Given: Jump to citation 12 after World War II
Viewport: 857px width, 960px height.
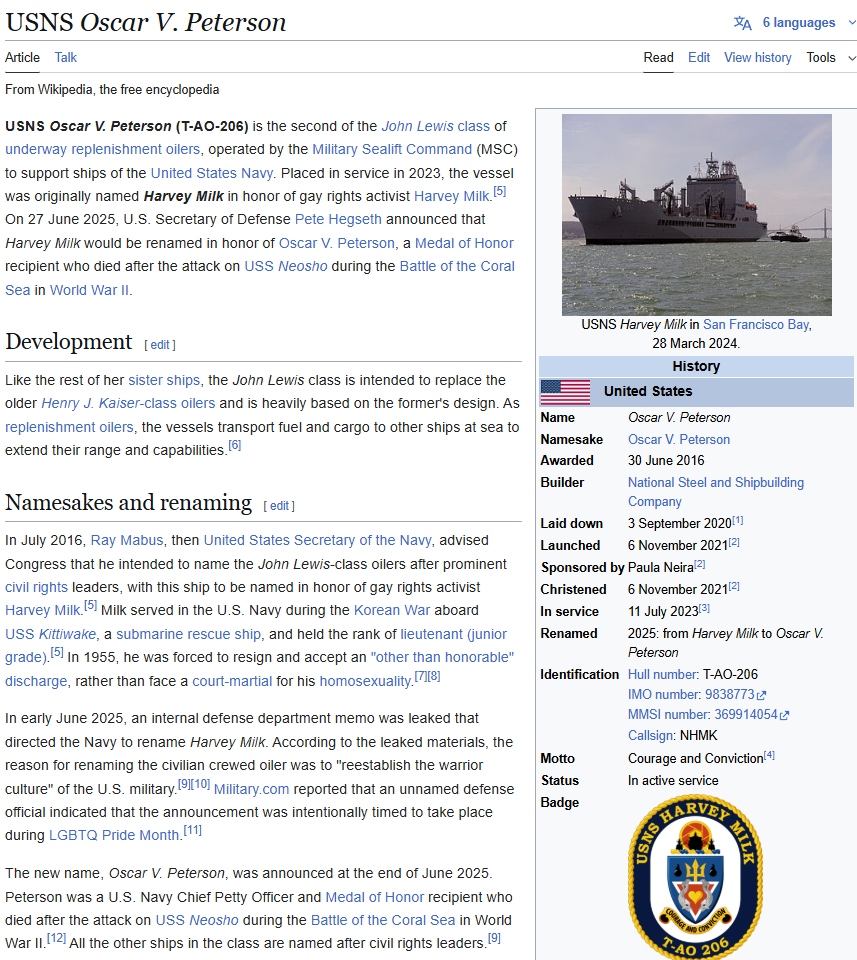Looking at the screenshot, I should (x=56, y=938).
